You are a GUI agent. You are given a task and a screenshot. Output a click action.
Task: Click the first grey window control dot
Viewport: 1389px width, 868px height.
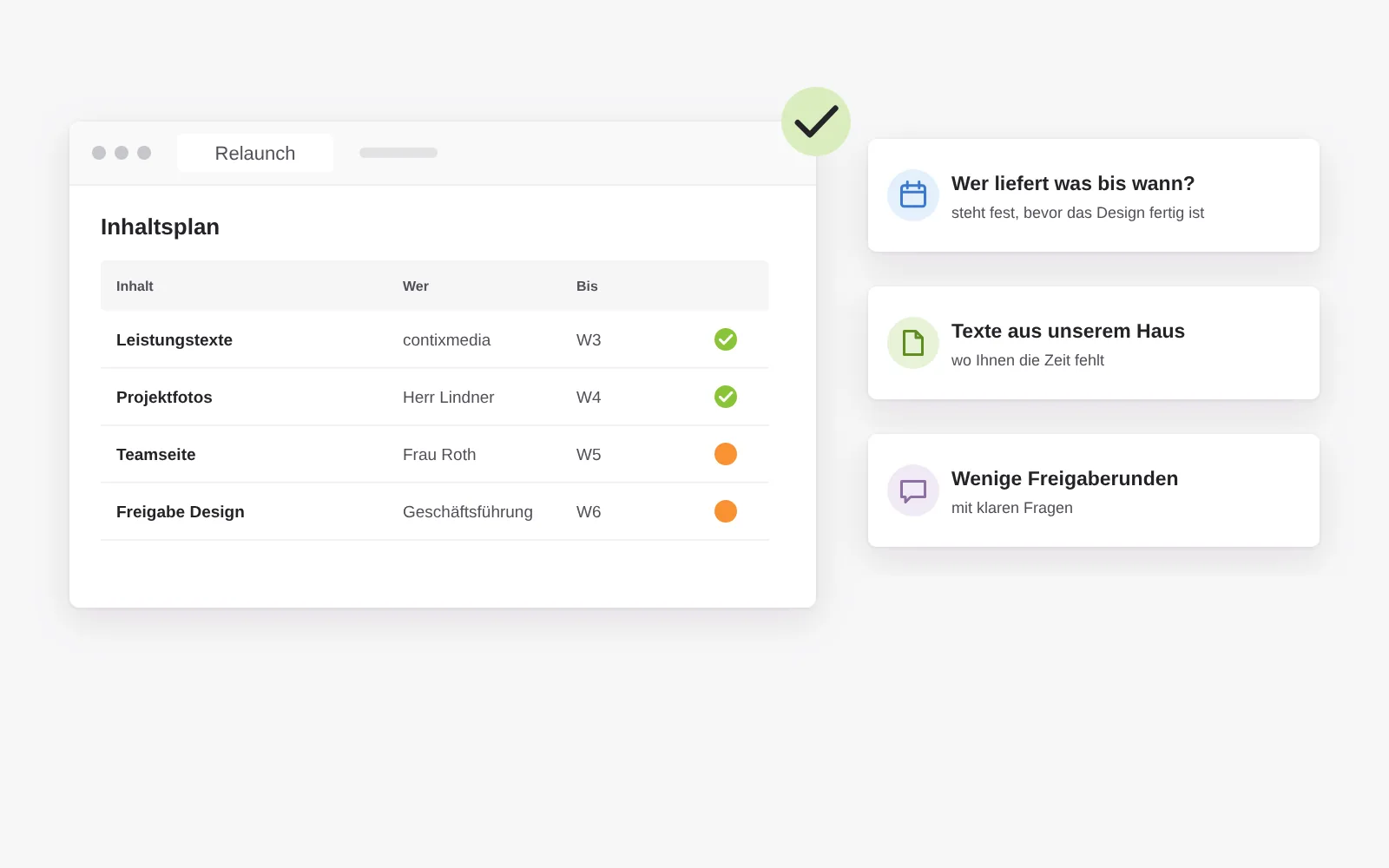point(99,153)
